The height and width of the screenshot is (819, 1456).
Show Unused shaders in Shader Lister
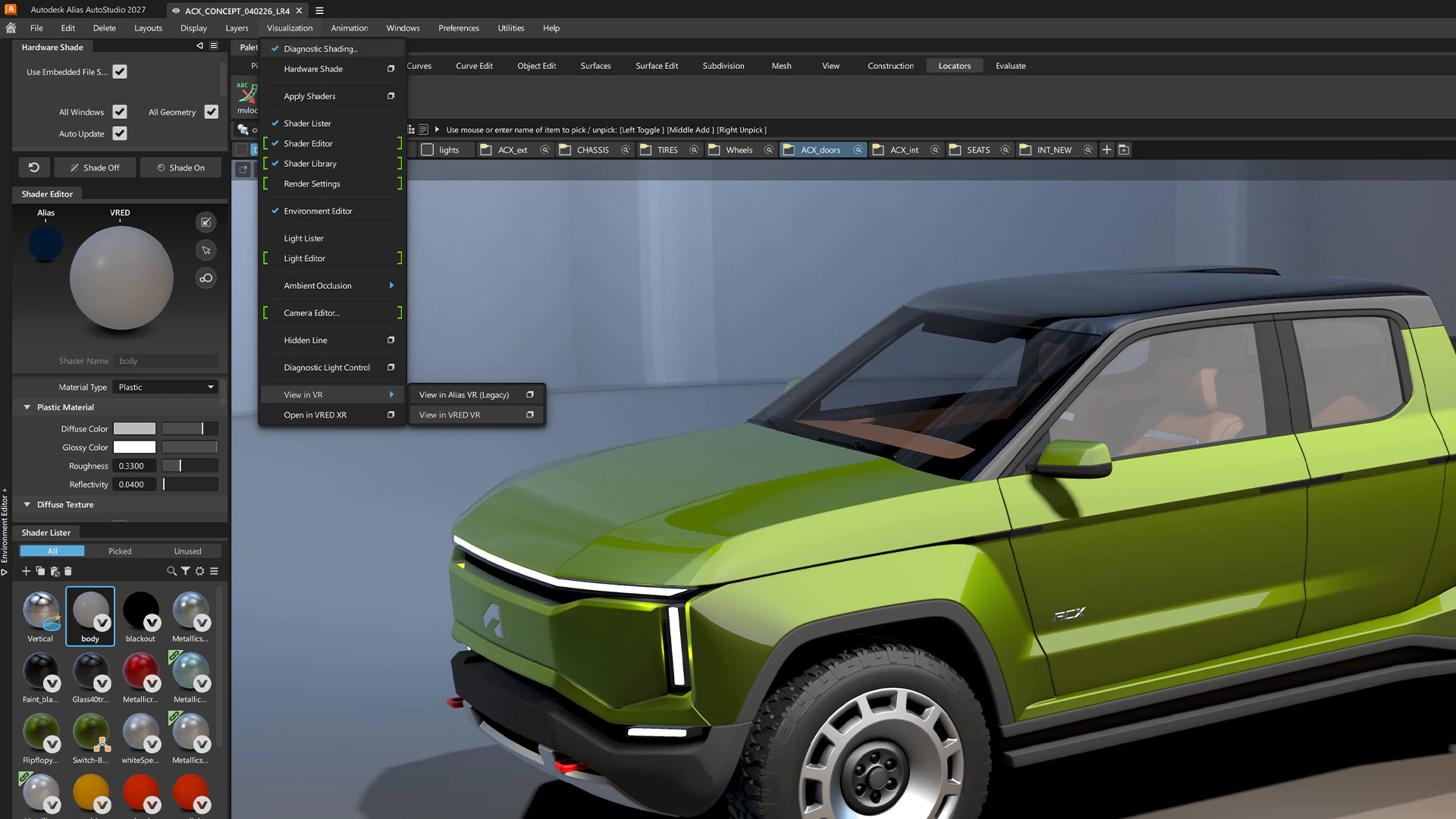(187, 551)
